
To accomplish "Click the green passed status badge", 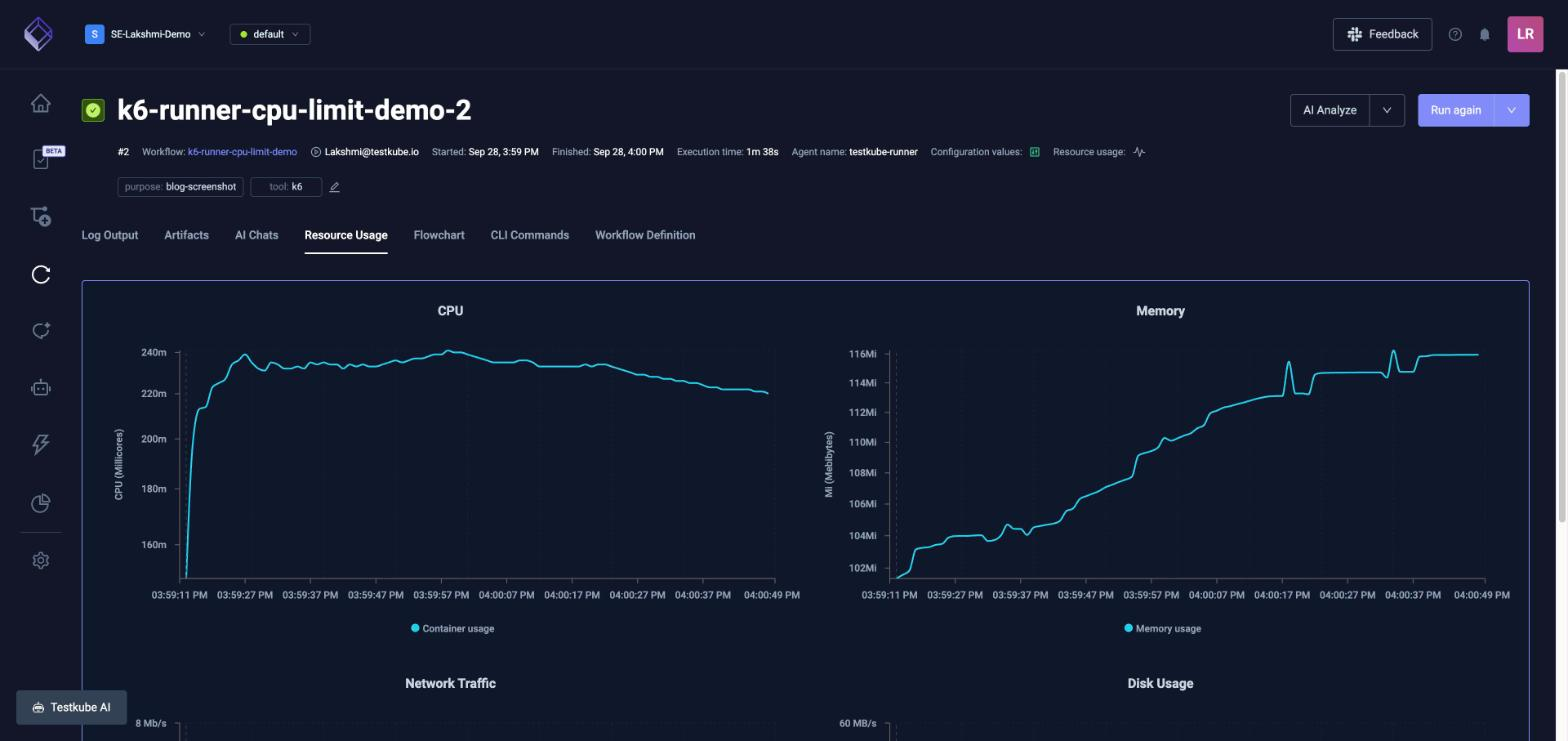I will click(93, 110).
